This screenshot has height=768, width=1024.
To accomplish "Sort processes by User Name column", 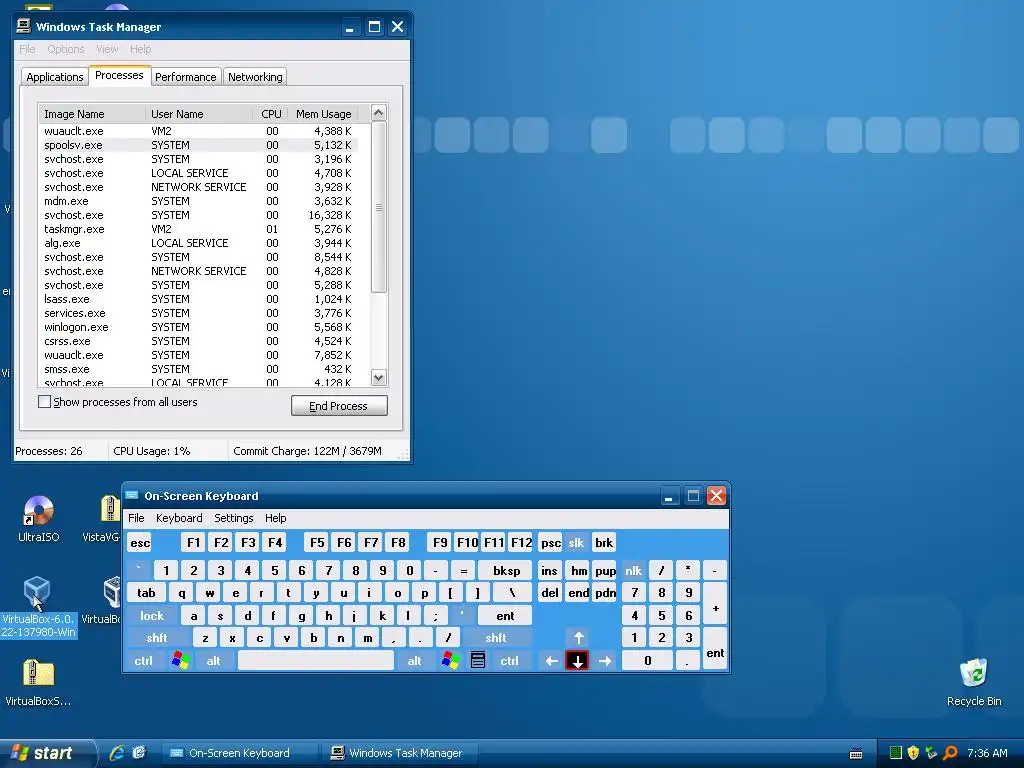I will pyautogui.click(x=199, y=114).
